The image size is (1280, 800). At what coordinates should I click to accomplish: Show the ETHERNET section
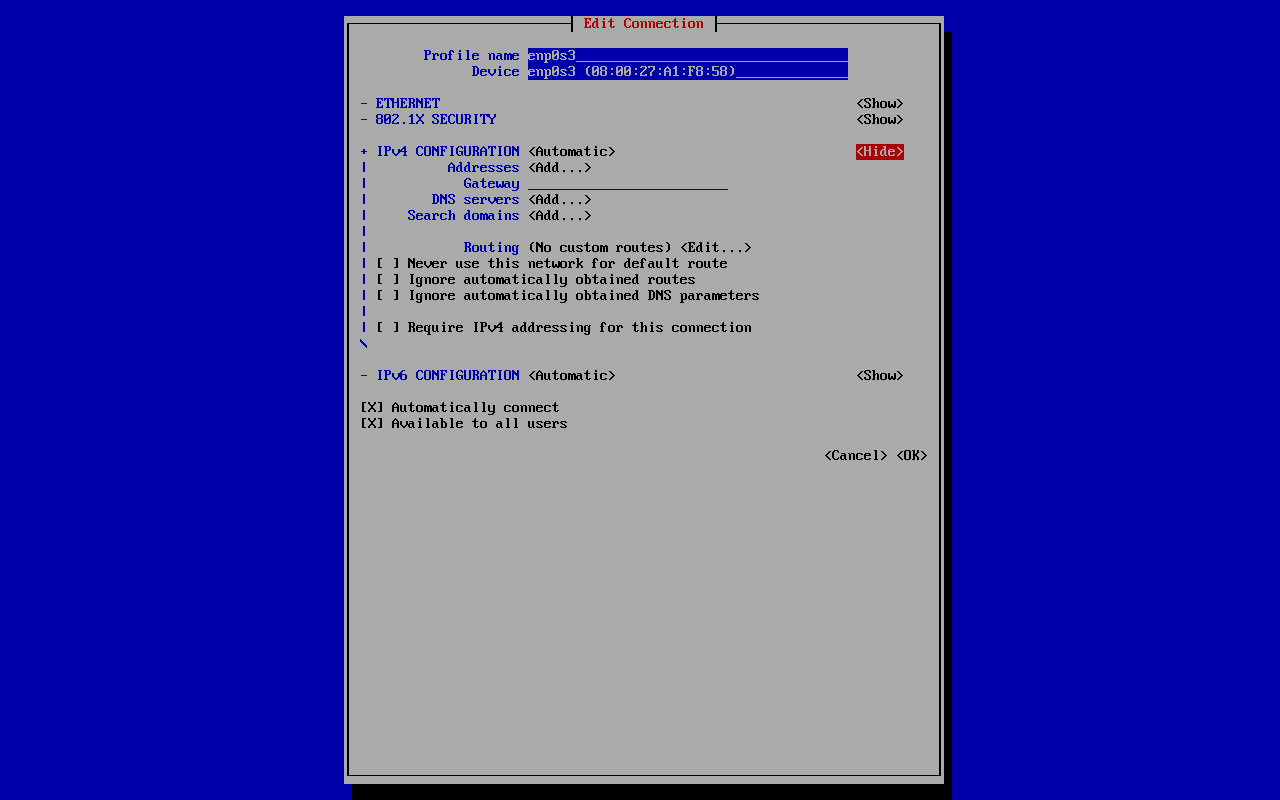879,104
